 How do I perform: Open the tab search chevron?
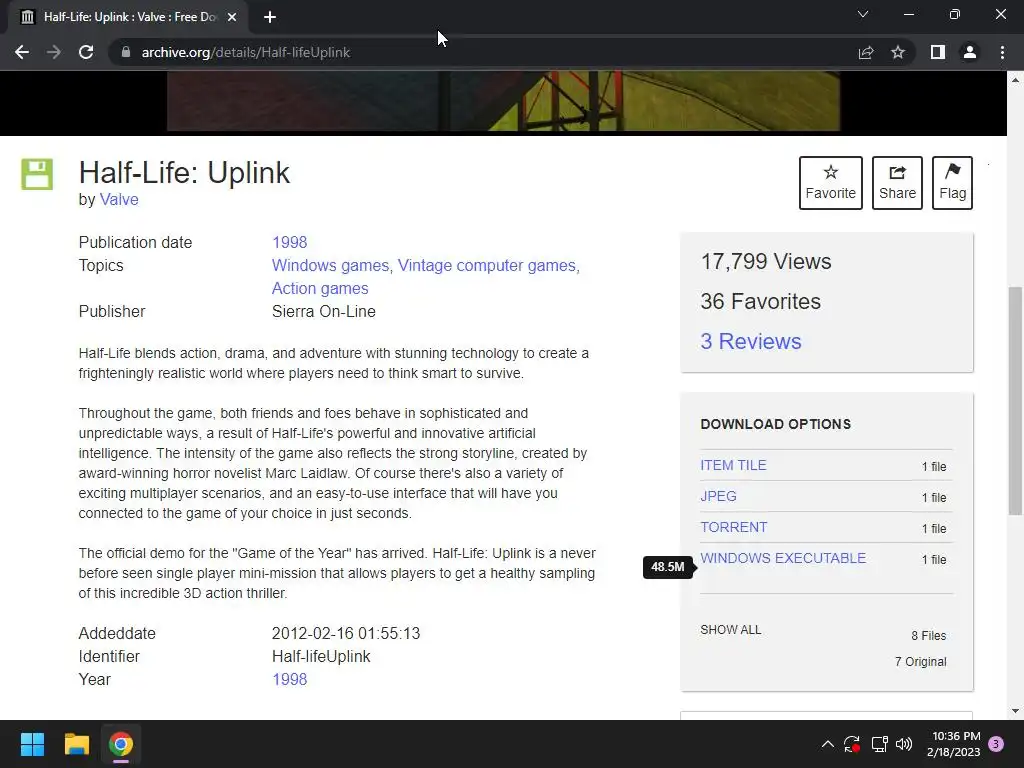point(863,14)
